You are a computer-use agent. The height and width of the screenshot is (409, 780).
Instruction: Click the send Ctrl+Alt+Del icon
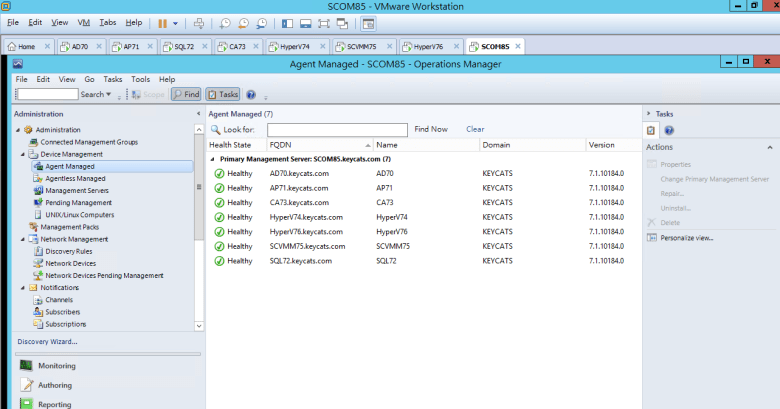pyautogui.click(x=199, y=22)
